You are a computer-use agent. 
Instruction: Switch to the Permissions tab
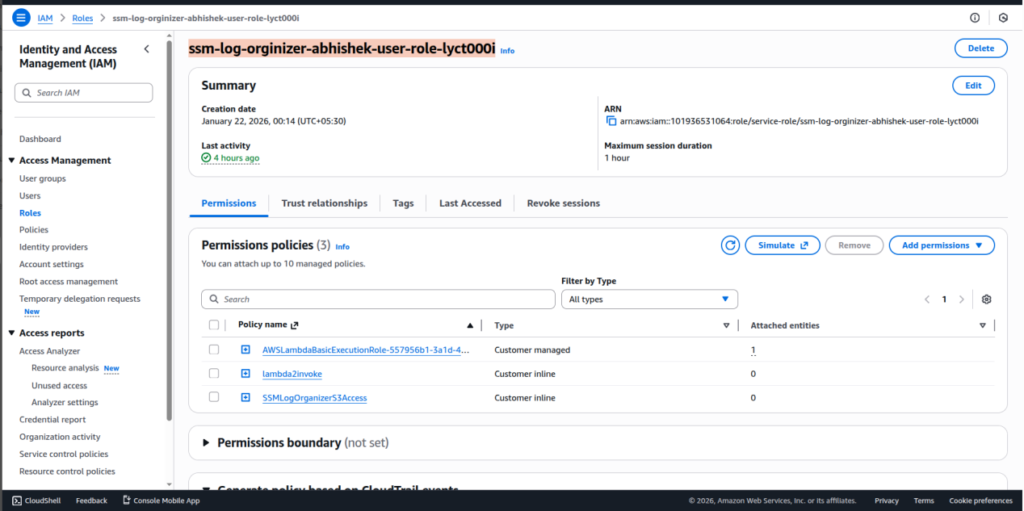tap(229, 203)
